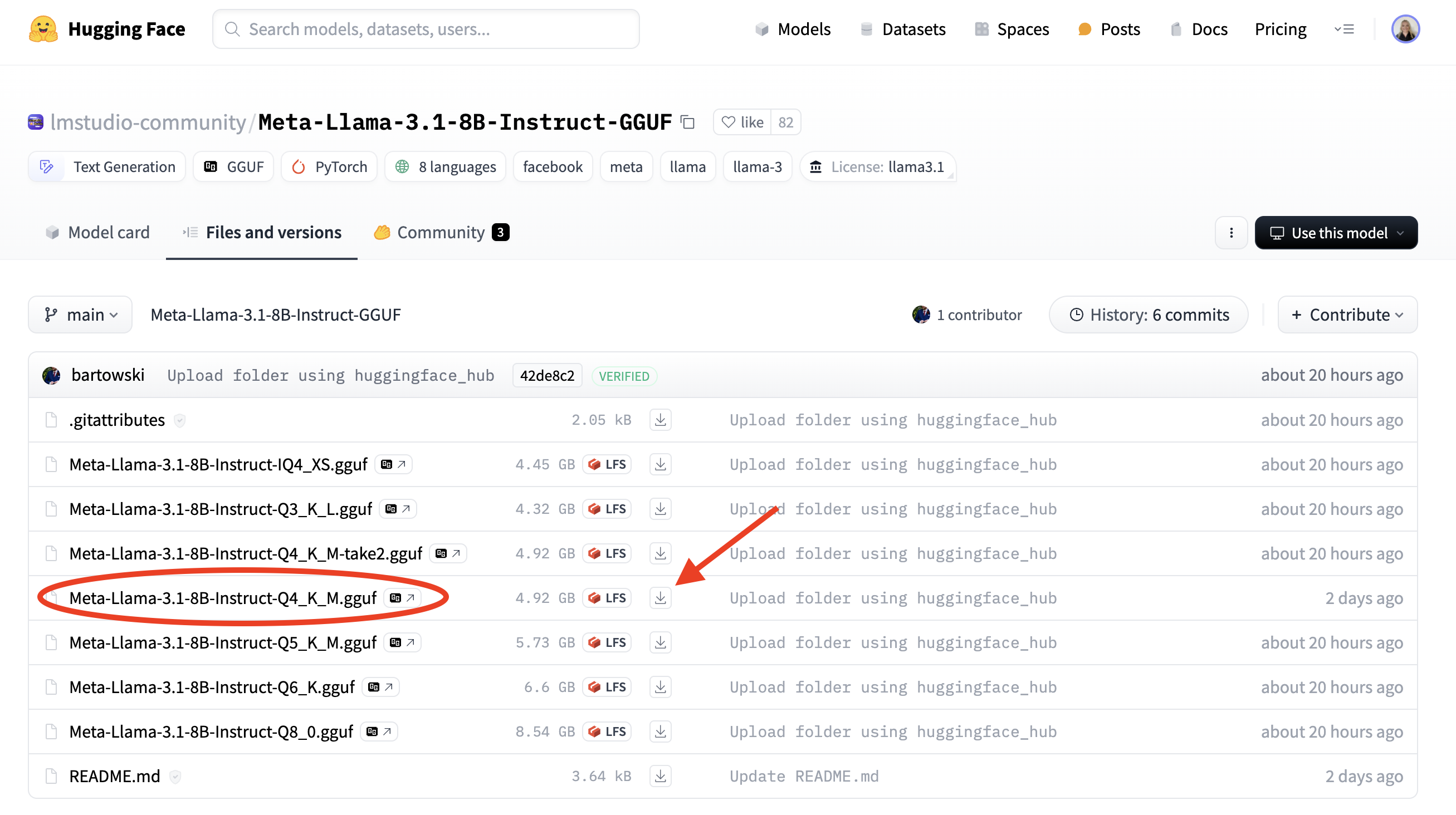Go to Datasets in the top navigation
Viewport: 1456px width, 815px height.
[x=902, y=29]
